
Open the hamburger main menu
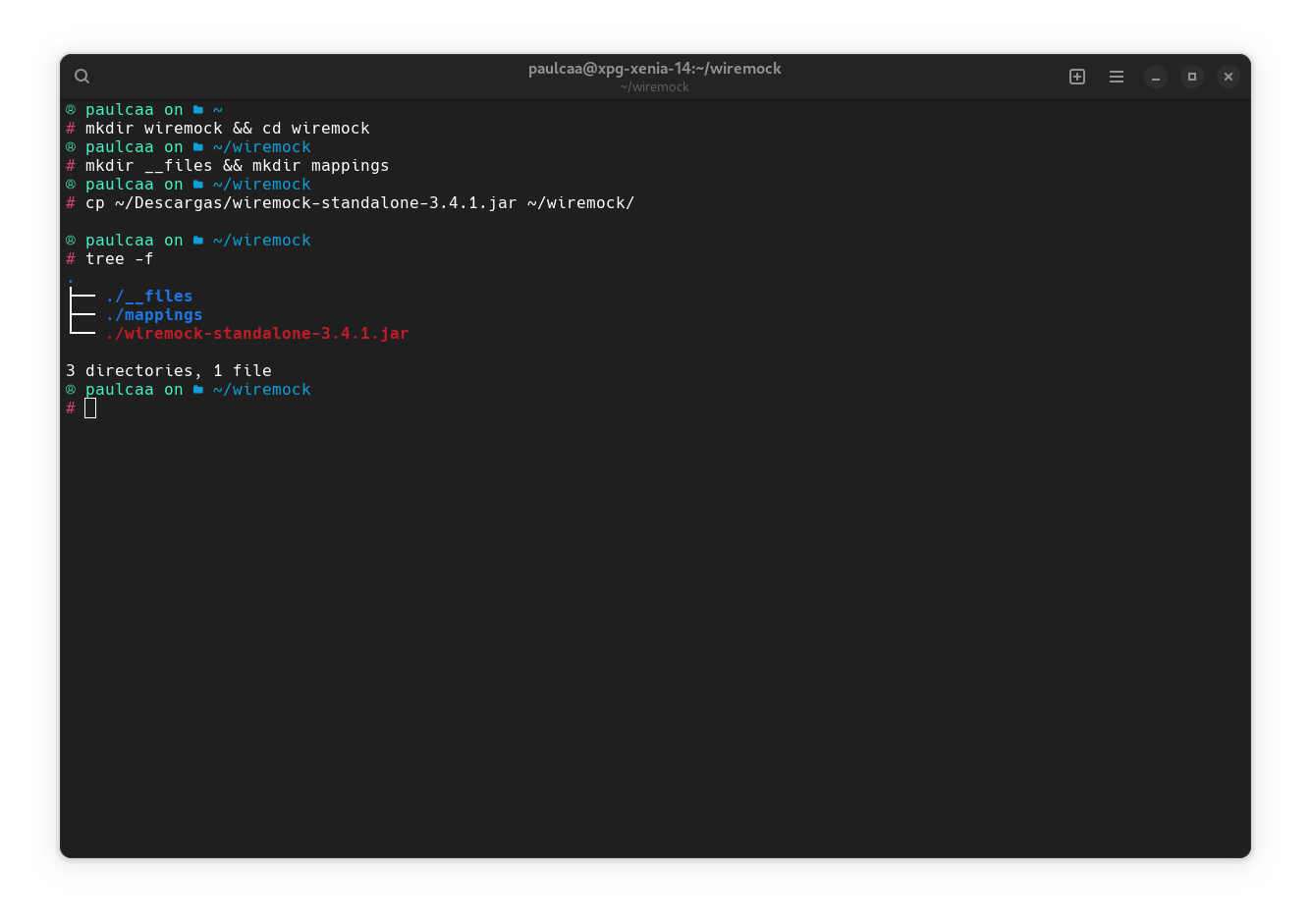[1117, 77]
